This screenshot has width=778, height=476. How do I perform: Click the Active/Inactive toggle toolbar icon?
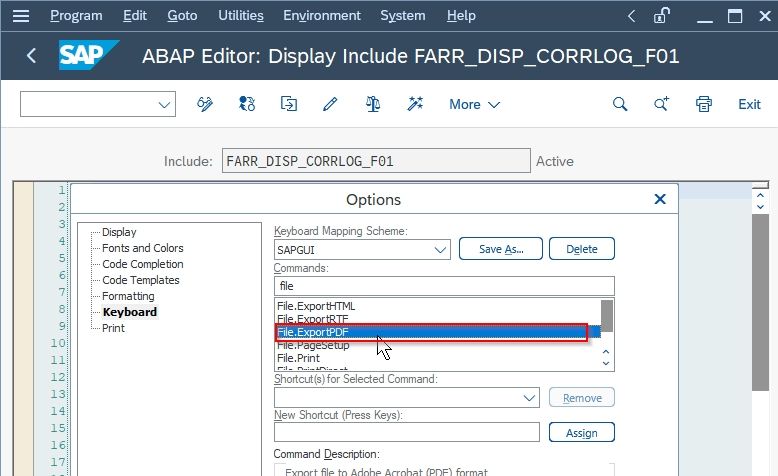click(247, 104)
